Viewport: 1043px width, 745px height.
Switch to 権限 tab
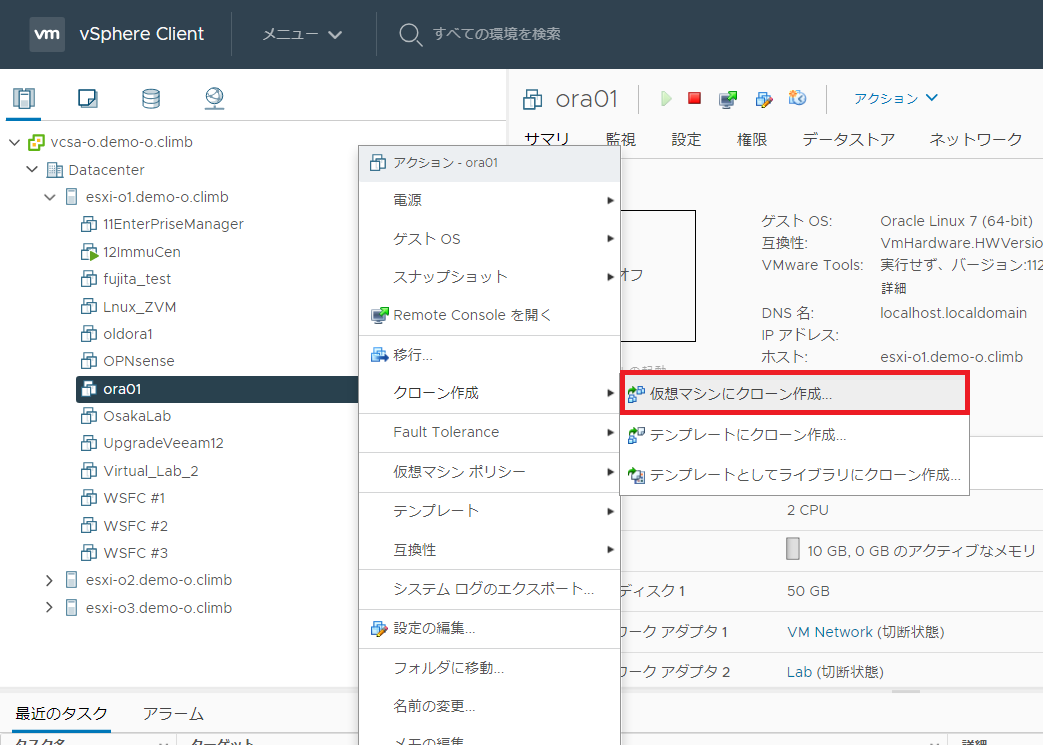pyautogui.click(x=752, y=140)
